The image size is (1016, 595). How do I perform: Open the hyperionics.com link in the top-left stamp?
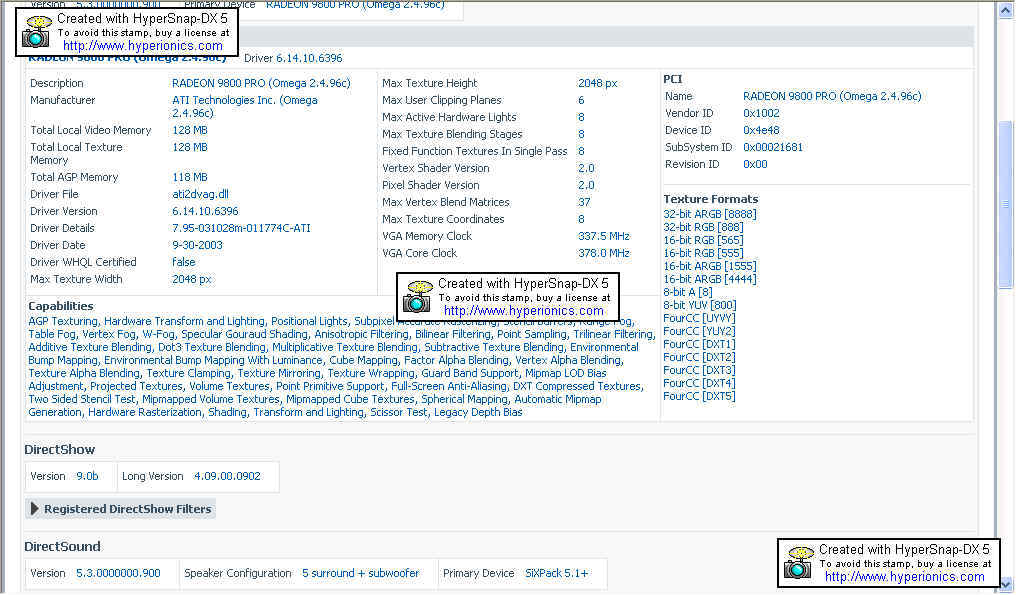click(142, 46)
